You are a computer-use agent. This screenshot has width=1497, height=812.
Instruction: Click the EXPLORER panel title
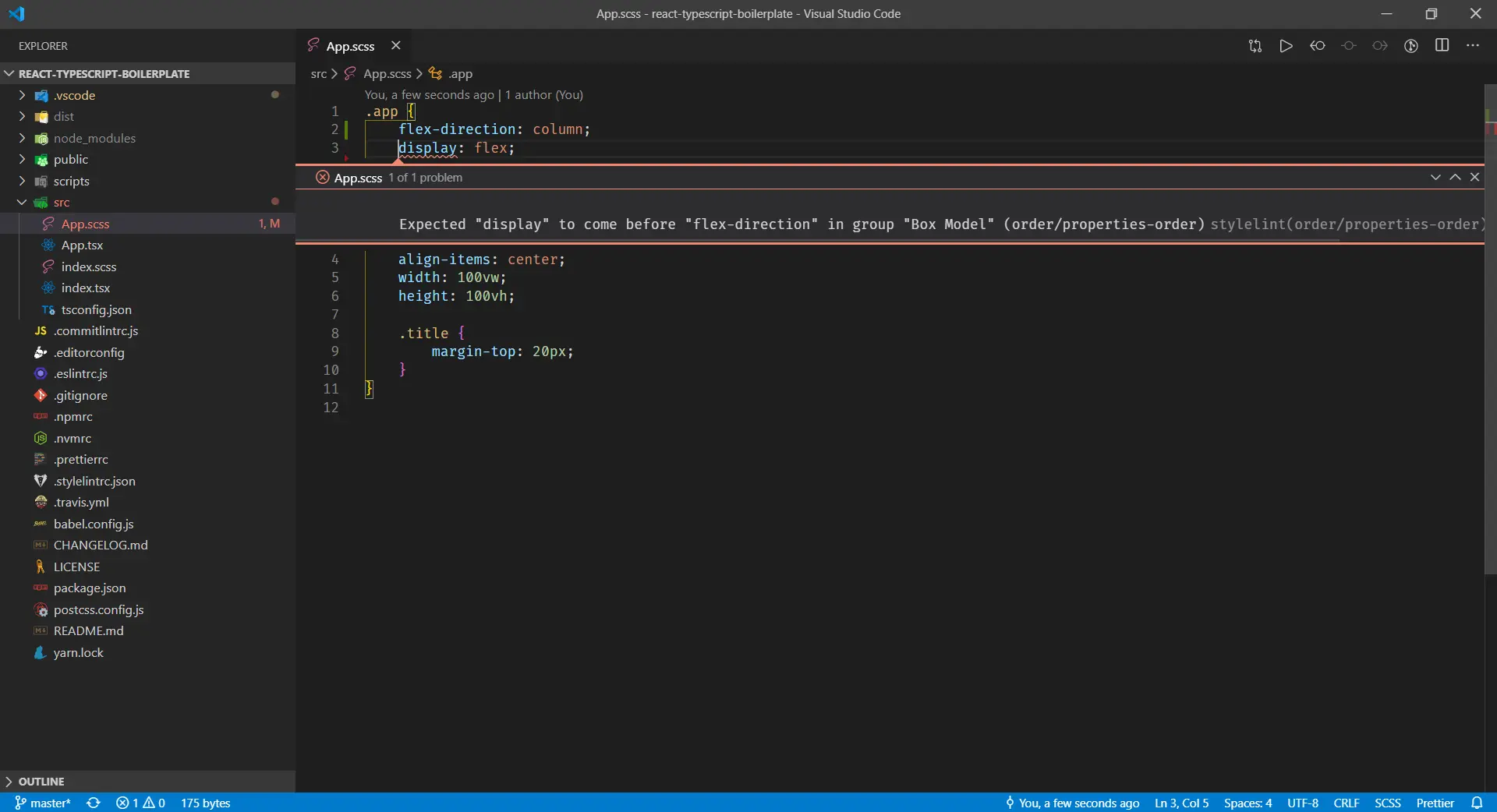coord(43,46)
